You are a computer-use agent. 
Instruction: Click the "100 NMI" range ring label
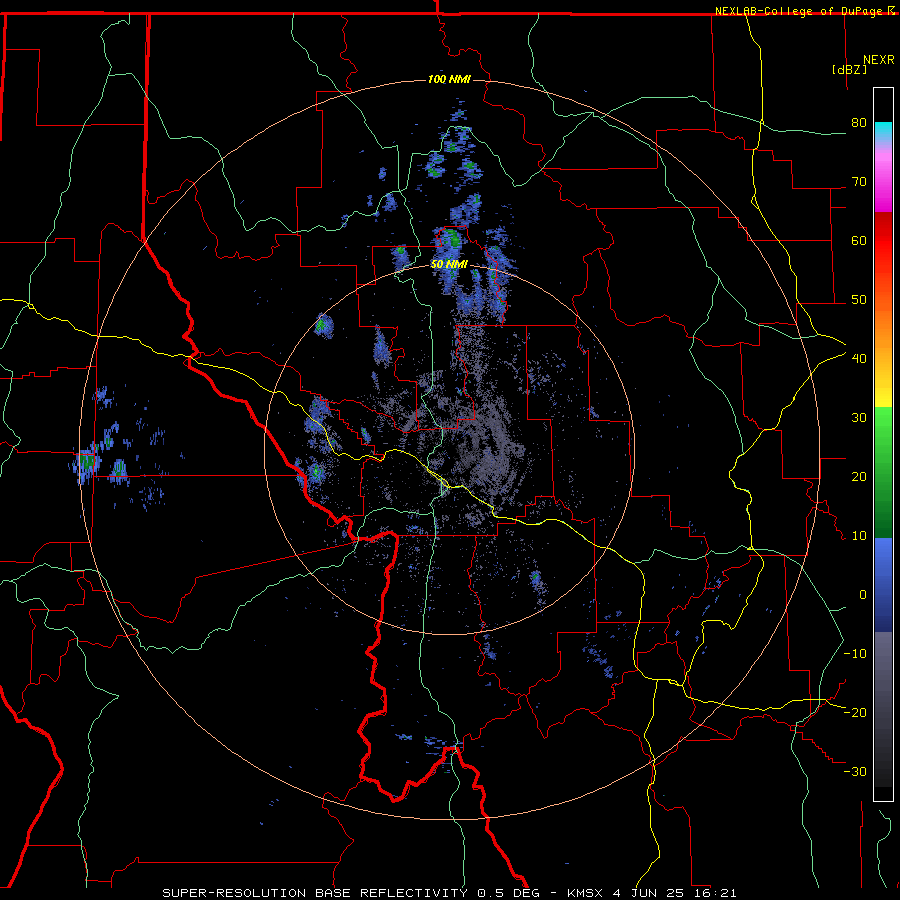[x=449, y=79]
